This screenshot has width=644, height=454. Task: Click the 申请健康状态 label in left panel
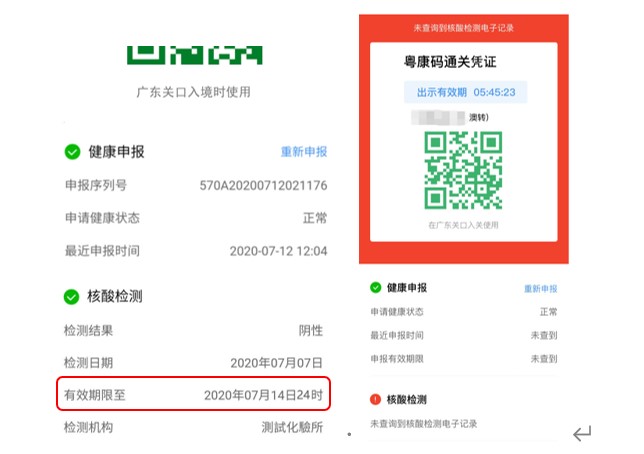(x=102, y=218)
